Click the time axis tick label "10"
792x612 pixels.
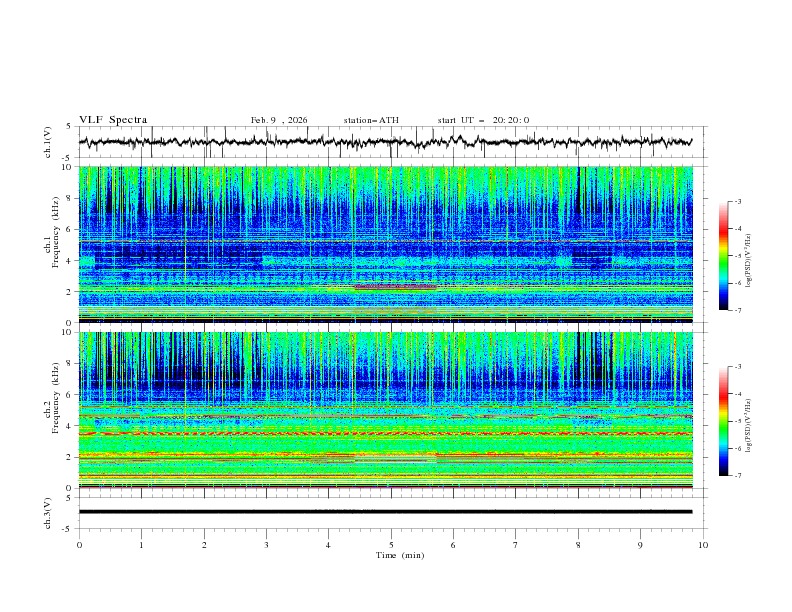[703, 545]
